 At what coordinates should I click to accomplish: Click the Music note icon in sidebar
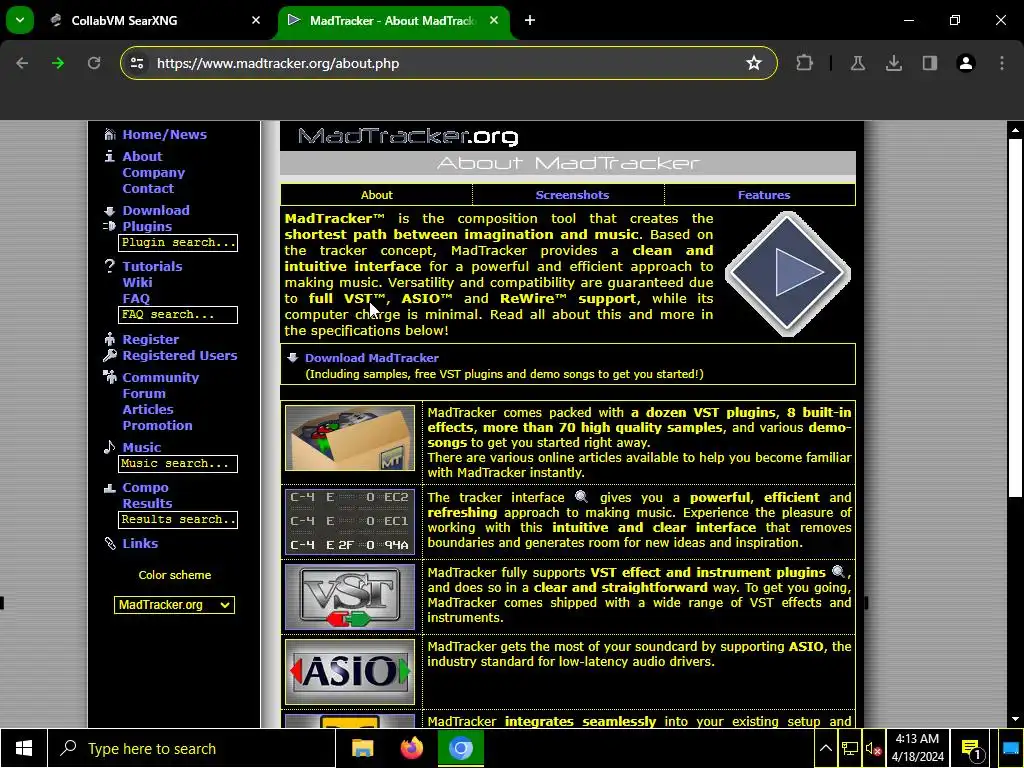(109, 447)
